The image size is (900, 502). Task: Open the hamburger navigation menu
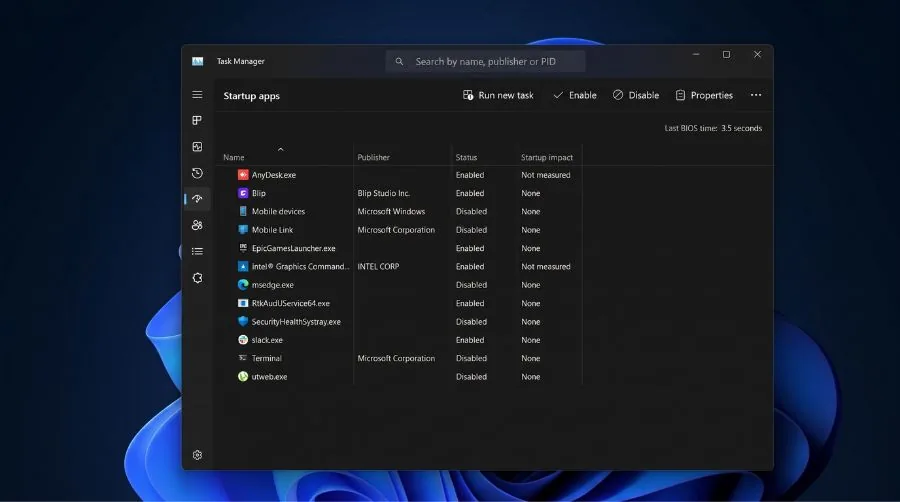click(197, 95)
